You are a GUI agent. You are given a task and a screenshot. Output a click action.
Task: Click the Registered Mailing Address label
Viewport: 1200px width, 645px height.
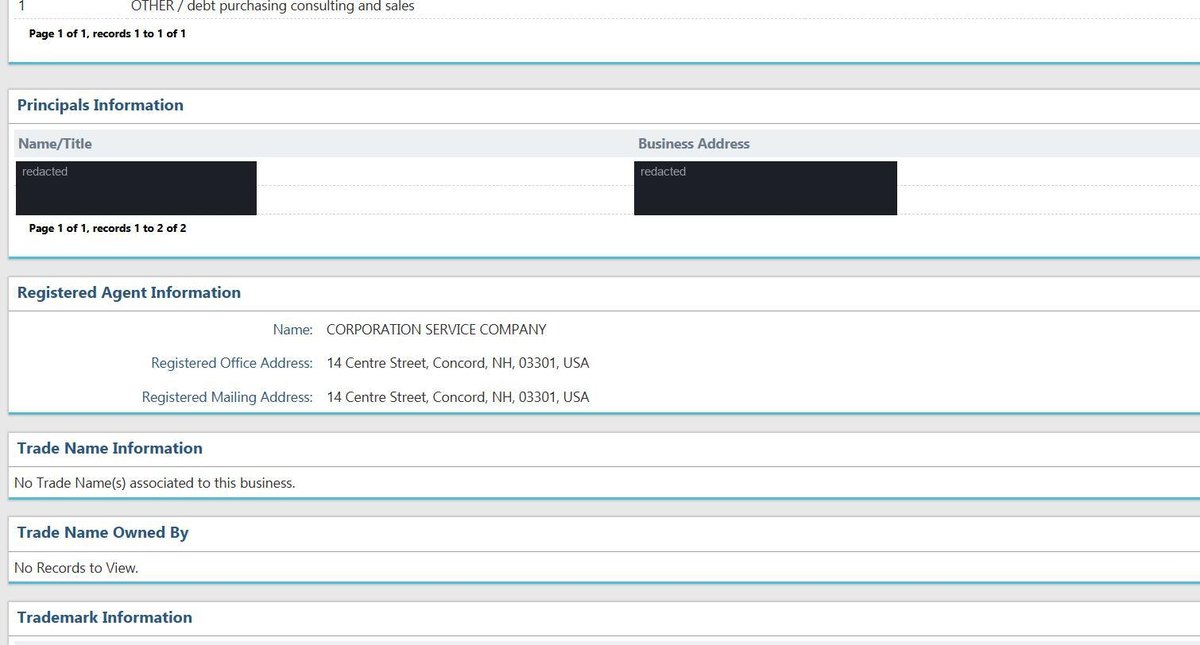point(227,397)
